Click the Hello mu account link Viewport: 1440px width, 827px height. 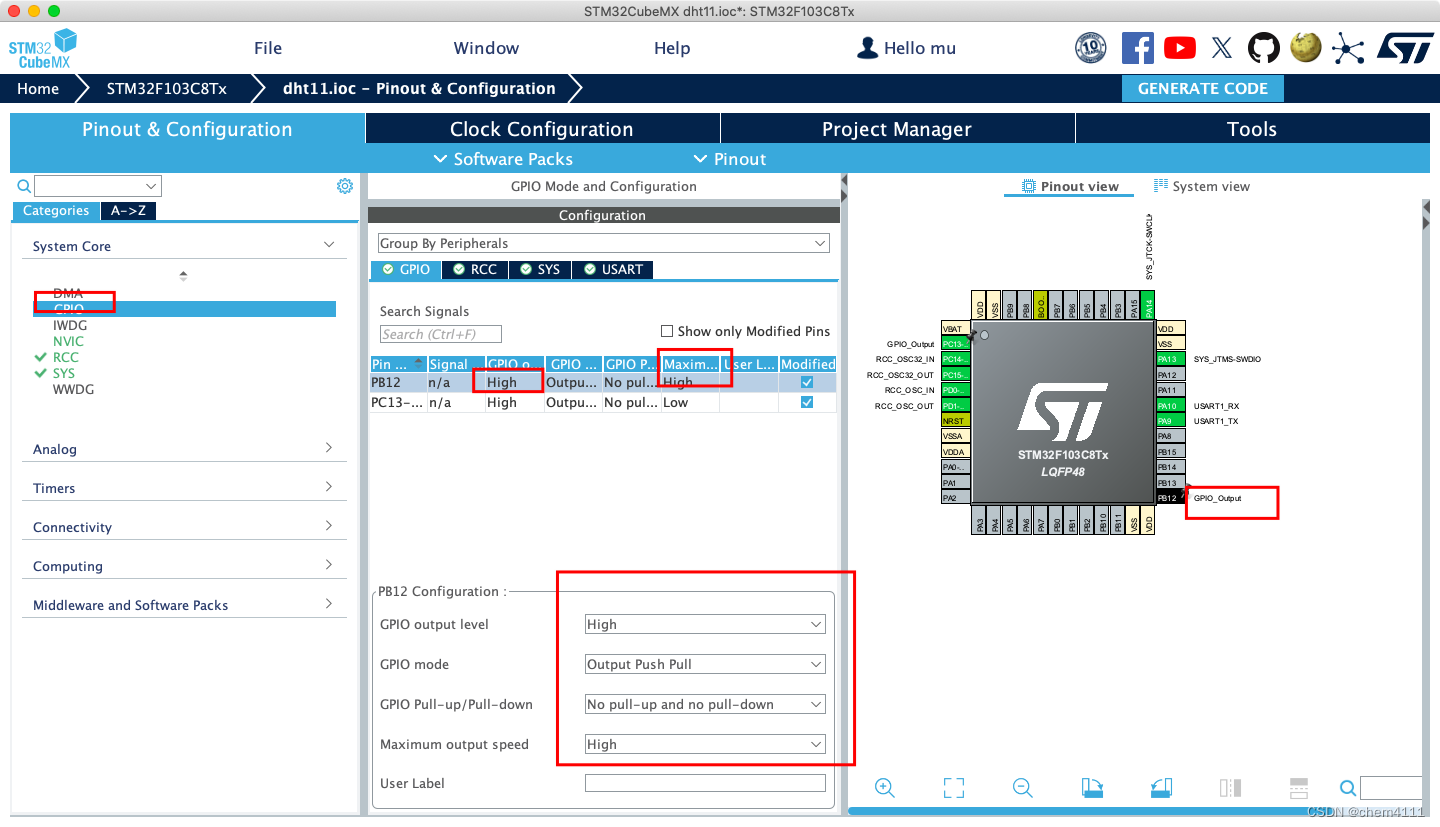(906, 47)
